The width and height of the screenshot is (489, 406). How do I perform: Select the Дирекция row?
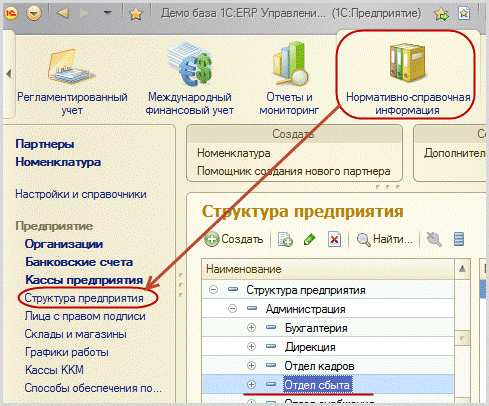pyautogui.click(x=328, y=347)
